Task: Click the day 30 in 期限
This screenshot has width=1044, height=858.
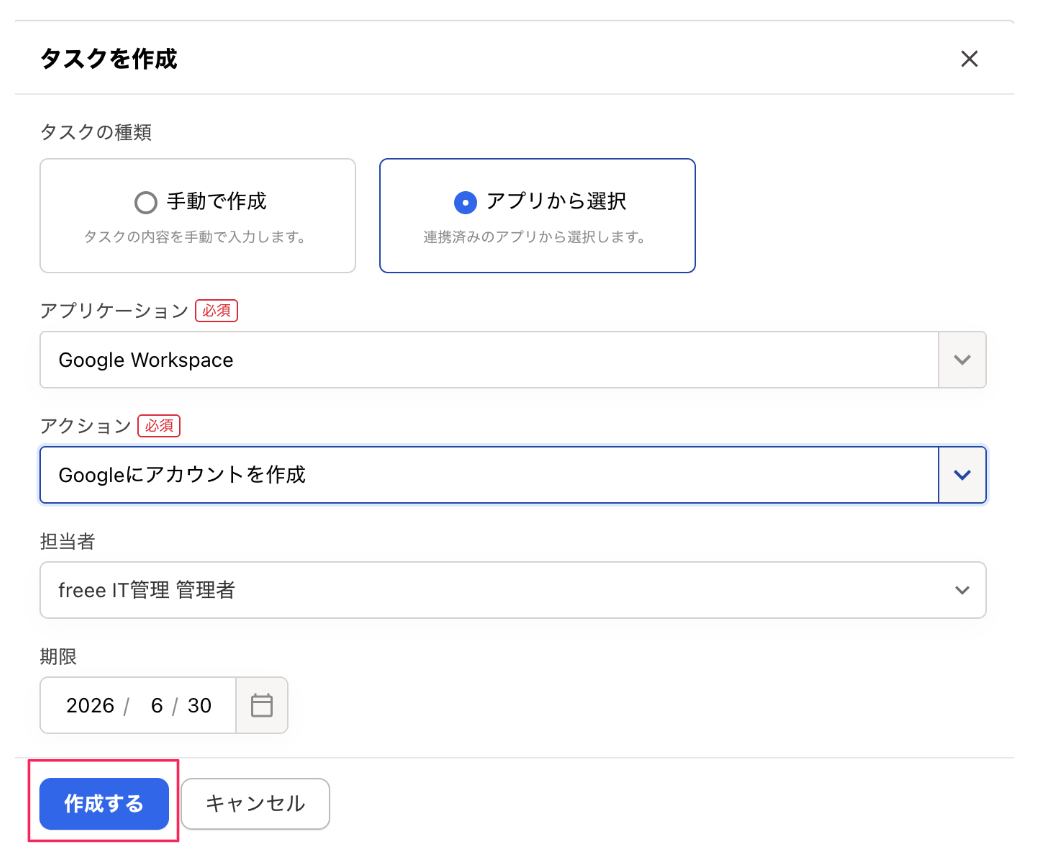Action: [x=199, y=705]
